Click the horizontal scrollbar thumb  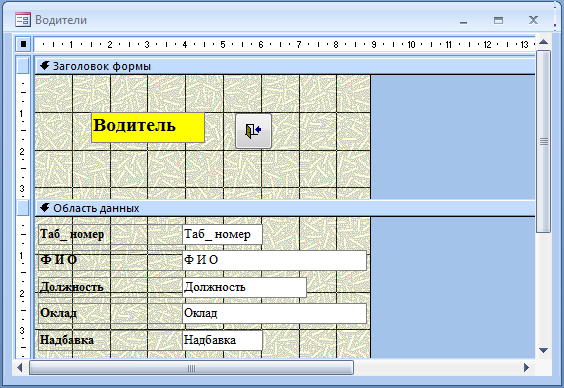point(191,368)
